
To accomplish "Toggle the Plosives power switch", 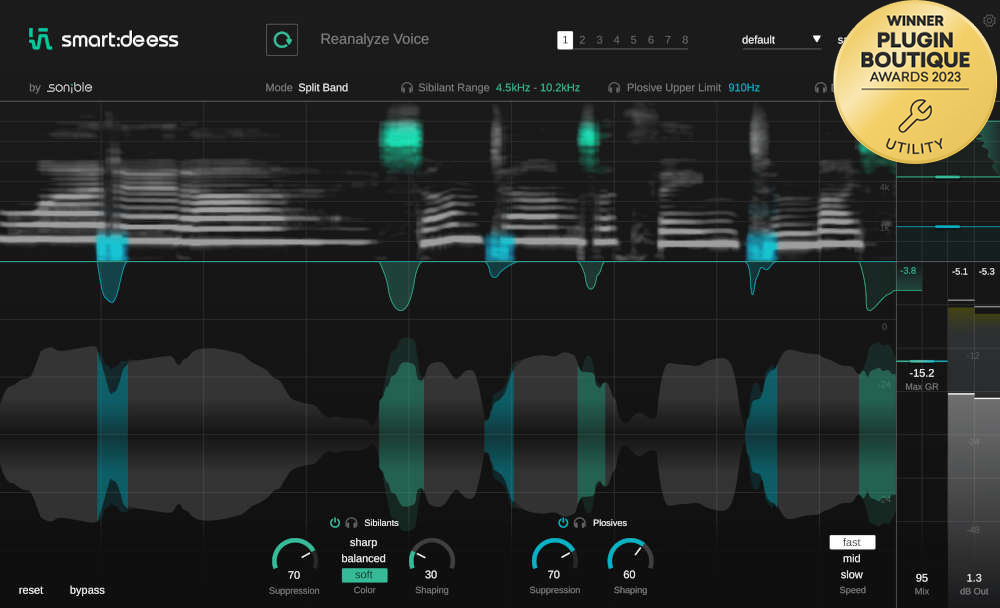I will coord(562,522).
